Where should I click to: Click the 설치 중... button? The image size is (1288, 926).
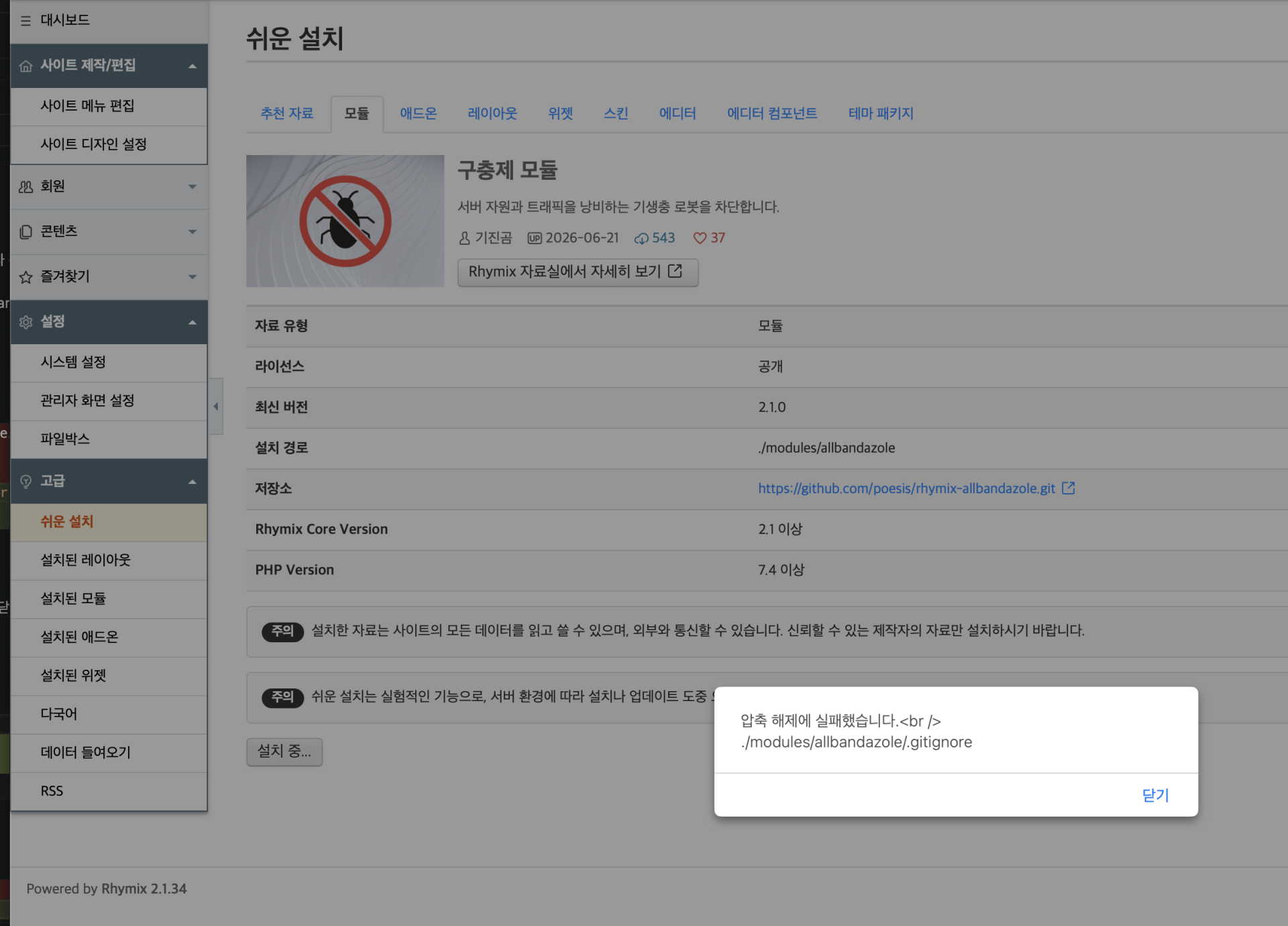284,752
